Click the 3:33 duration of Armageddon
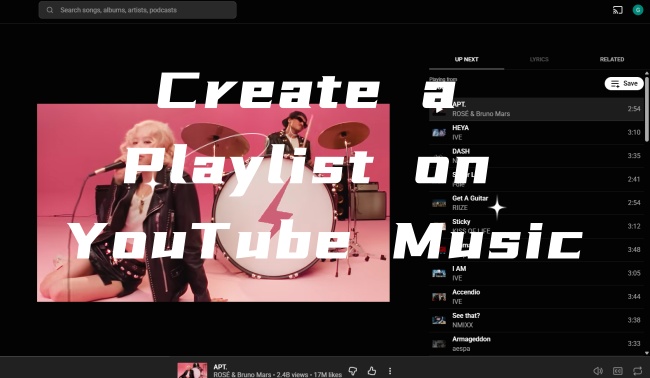 (x=634, y=344)
